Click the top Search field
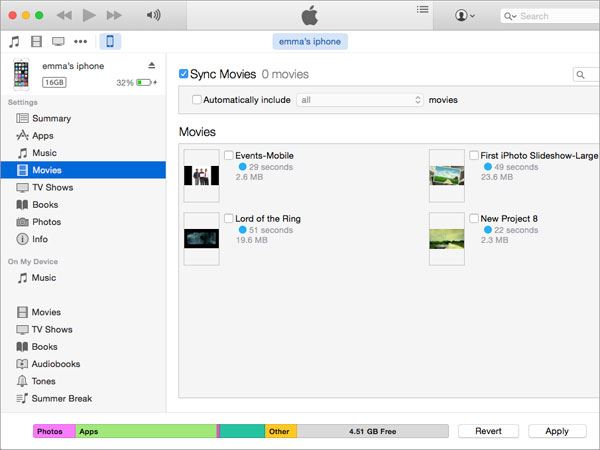The height and width of the screenshot is (450, 600). 550,16
